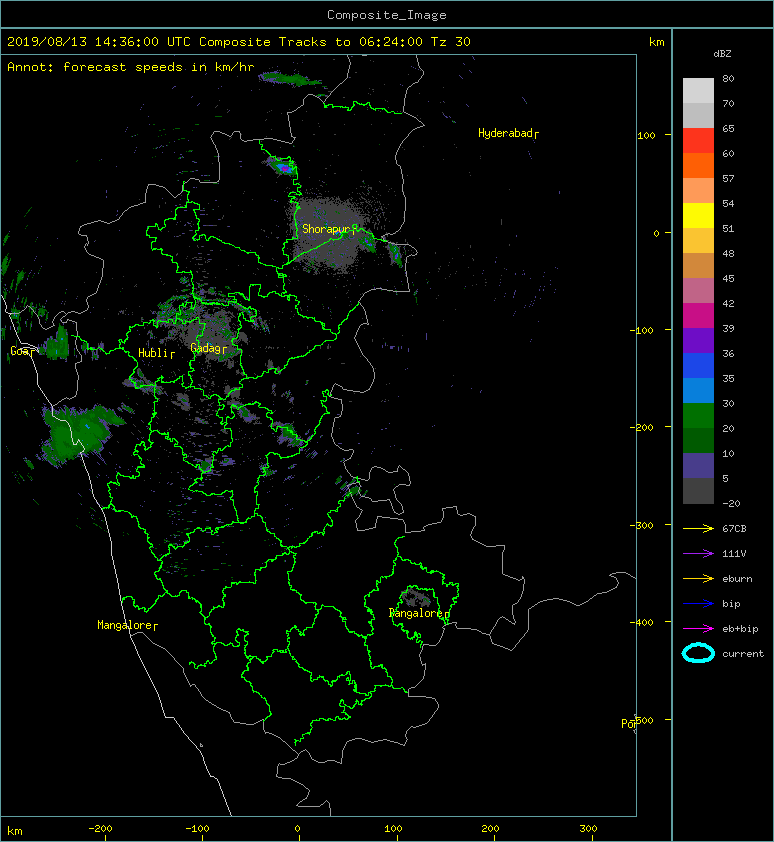Select the bright green 30–20 dBZ band
This screenshot has height=842, width=774.
point(698,416)
